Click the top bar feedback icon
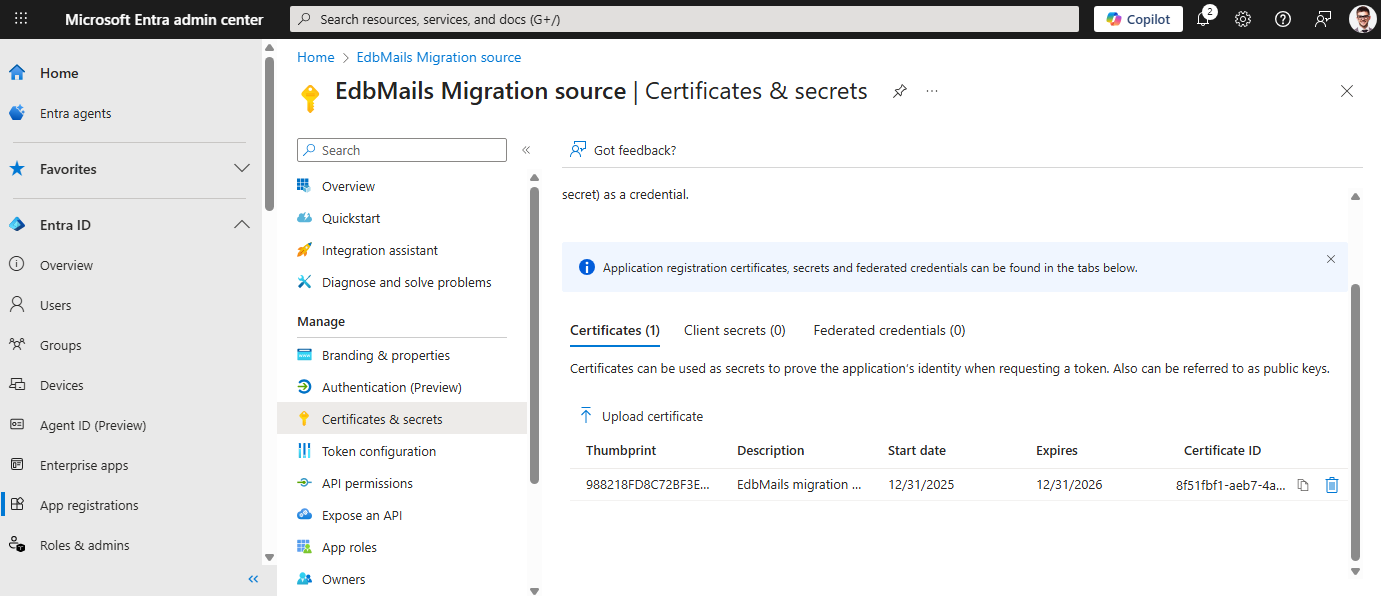The height and width of the screenshot is (596, 1381). click(x=1323, y=19)
